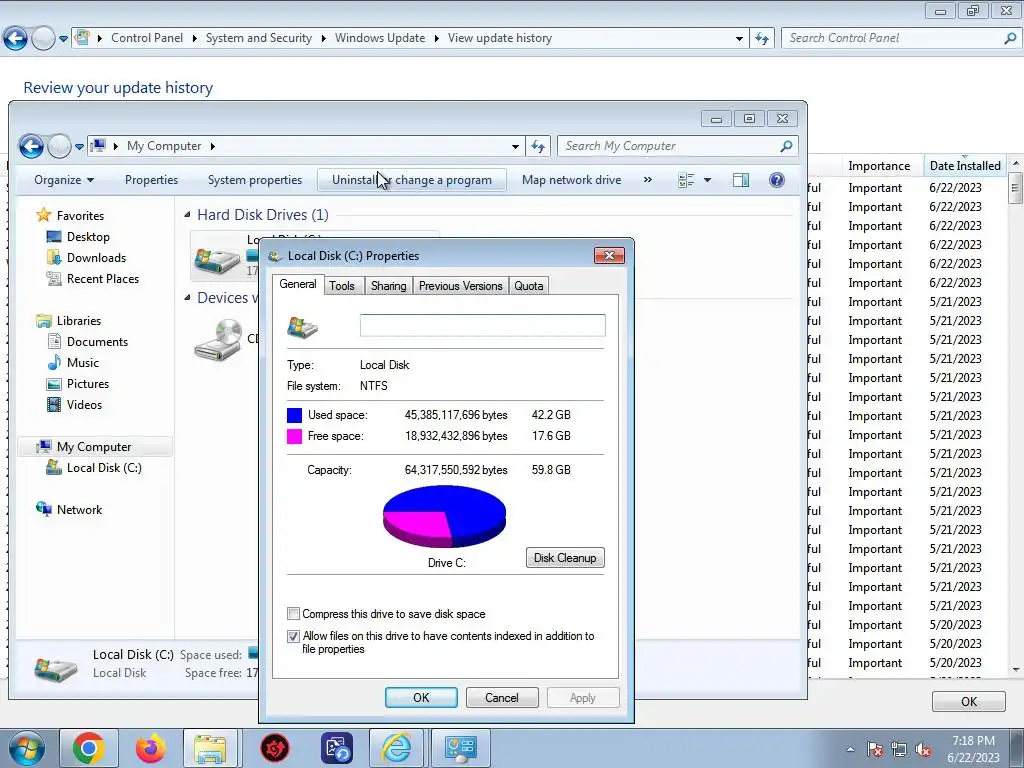Image resolution: width=1024 pixels, height=768 pixels.
Task: Collapse Hard Disk Drives group
Action: pos(187,214)
